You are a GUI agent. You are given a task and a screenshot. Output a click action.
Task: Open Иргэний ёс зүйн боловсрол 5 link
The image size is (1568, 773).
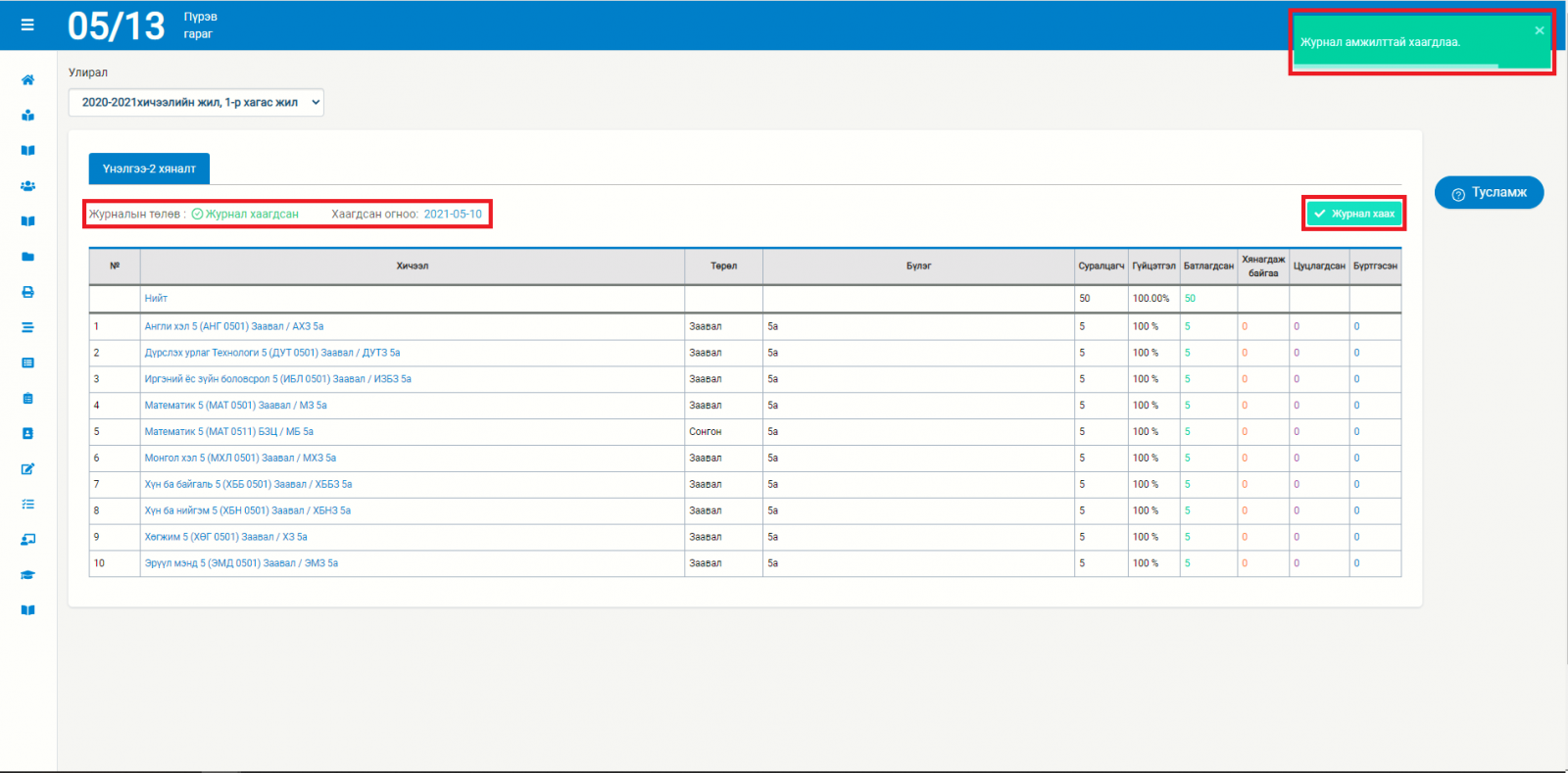point(278,379)
